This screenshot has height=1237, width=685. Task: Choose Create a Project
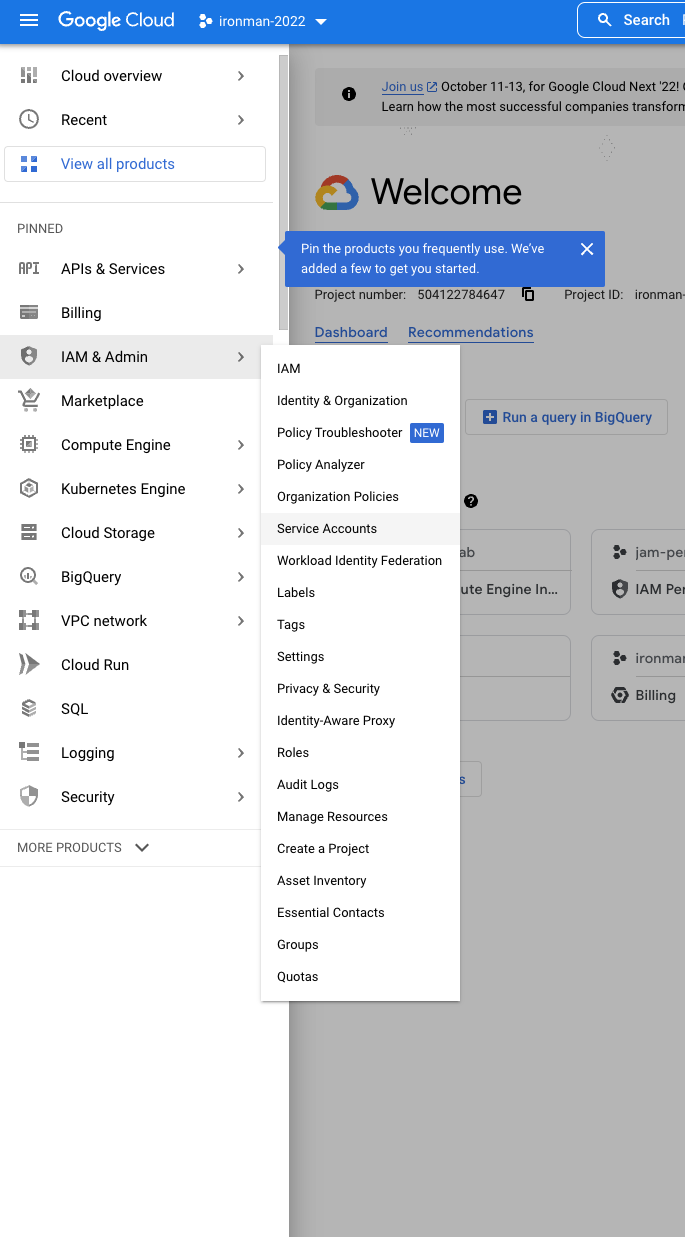pos(360,849)
